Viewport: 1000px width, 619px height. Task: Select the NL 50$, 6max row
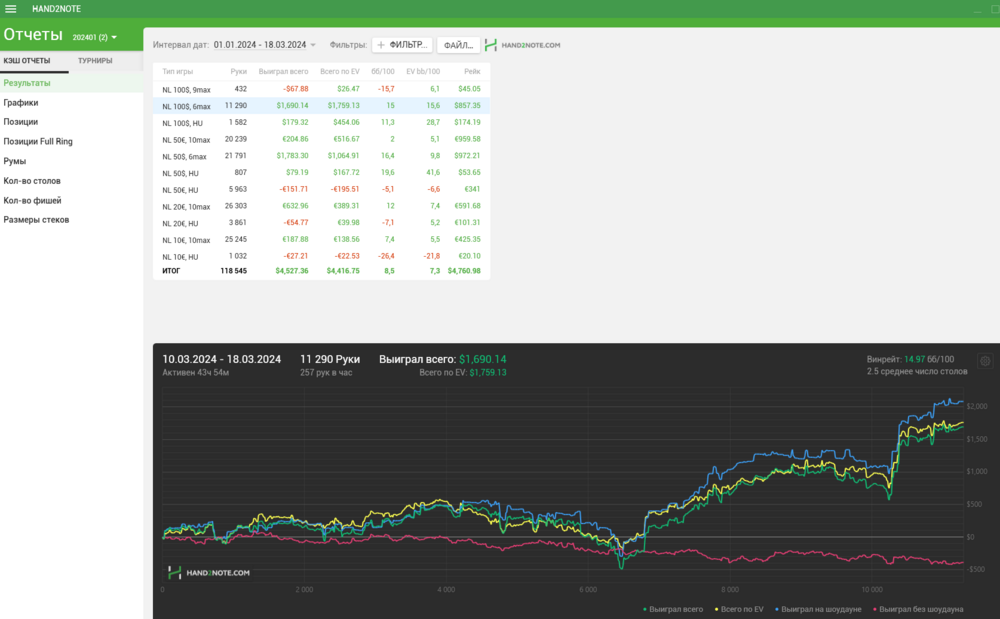321,156
